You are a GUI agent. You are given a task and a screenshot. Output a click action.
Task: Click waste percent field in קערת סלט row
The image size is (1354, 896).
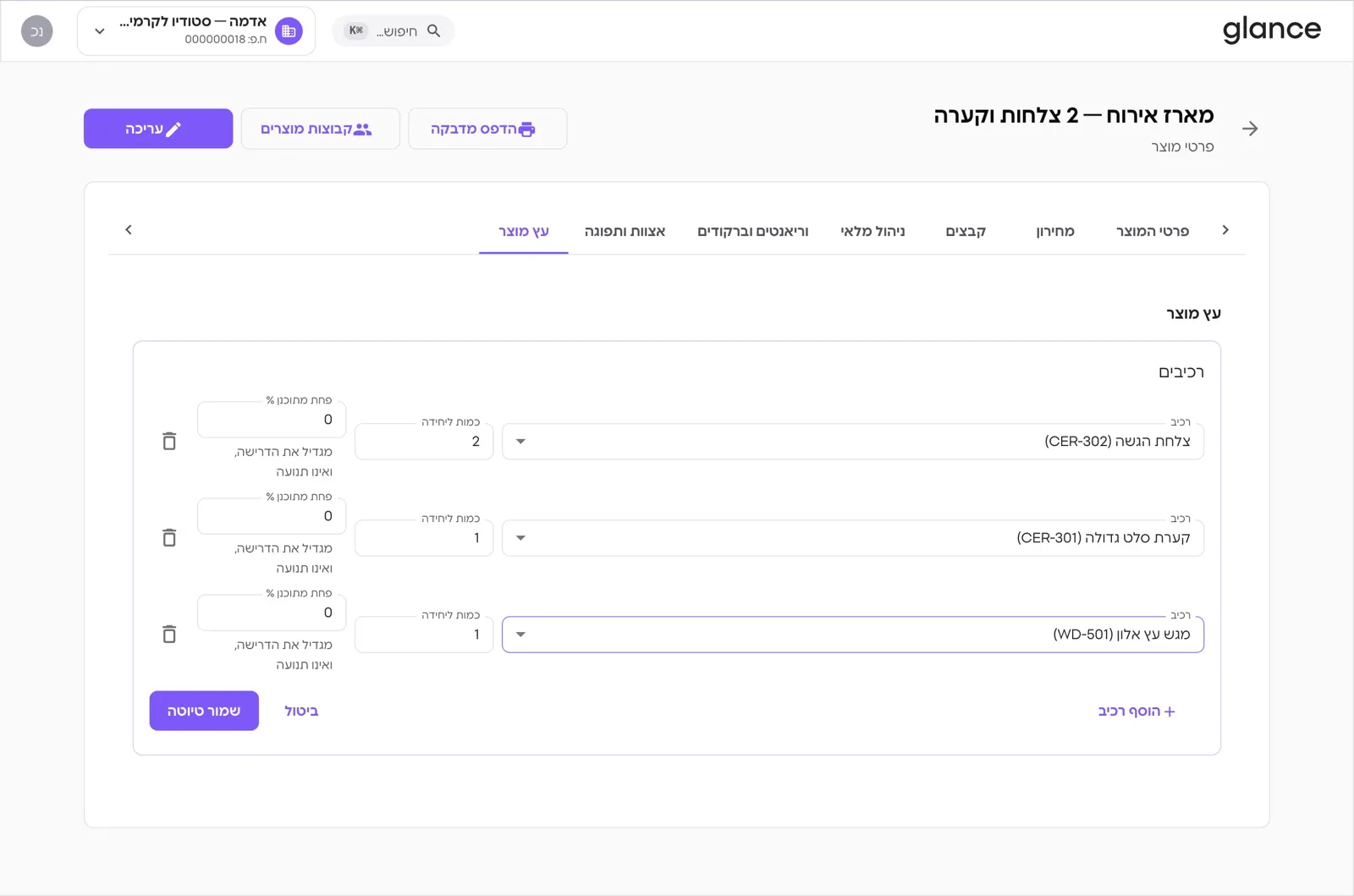[272, 516]
